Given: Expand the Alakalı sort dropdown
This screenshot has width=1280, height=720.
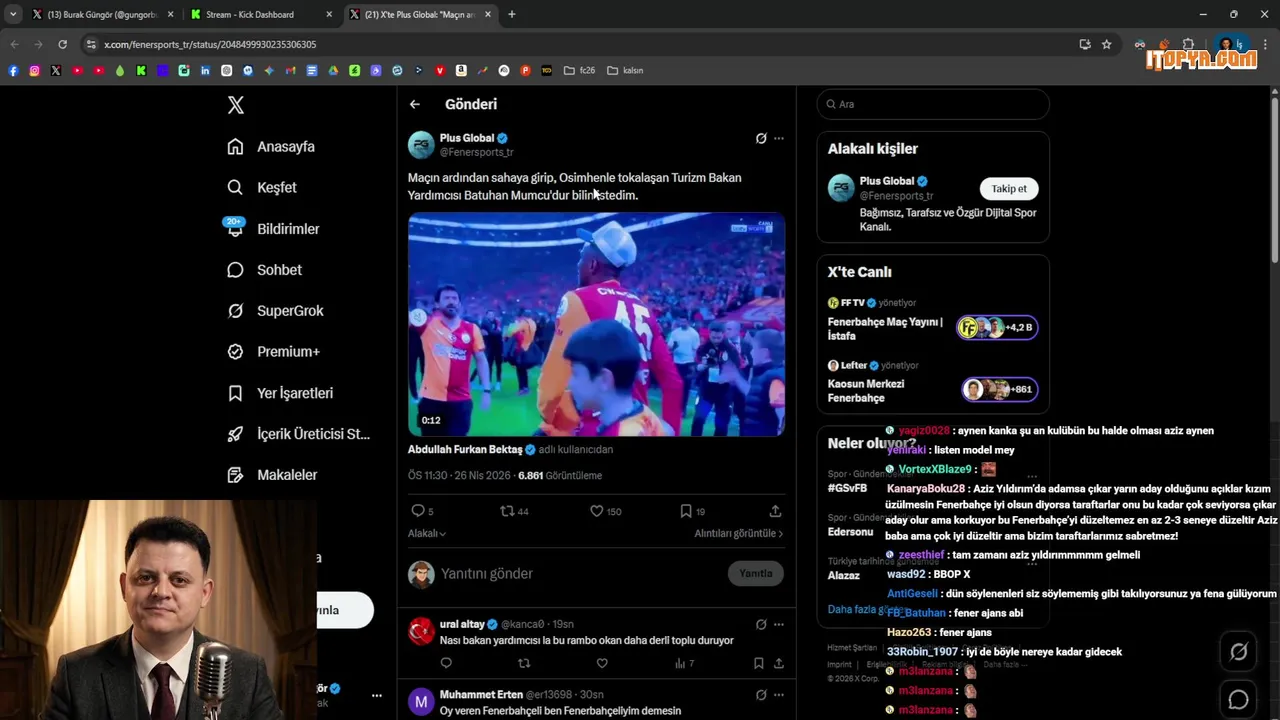Looking at the screenshot, I should (427, 534).
